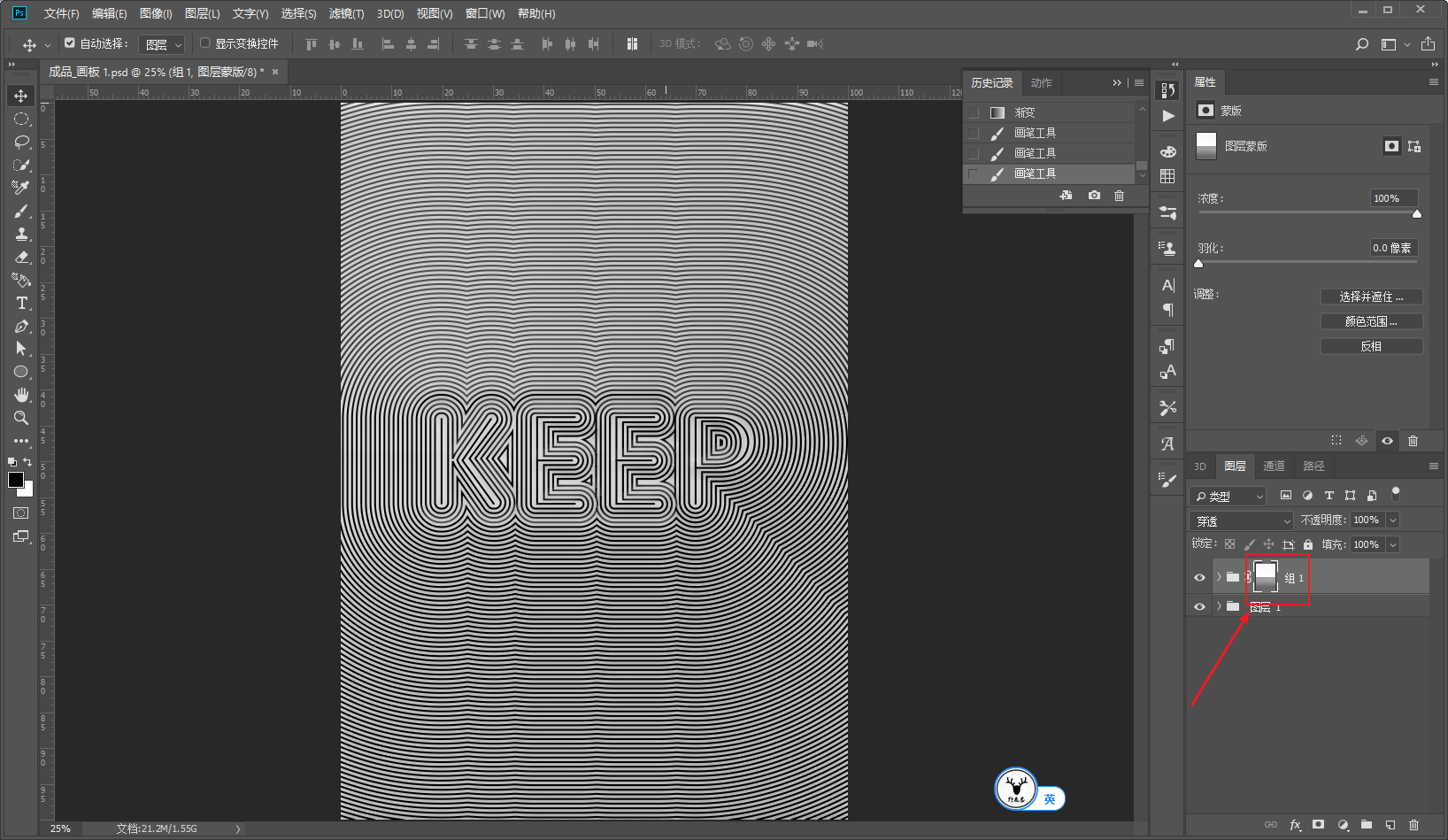Open the opacity dropdown arrow

(x=1393, y=520)
